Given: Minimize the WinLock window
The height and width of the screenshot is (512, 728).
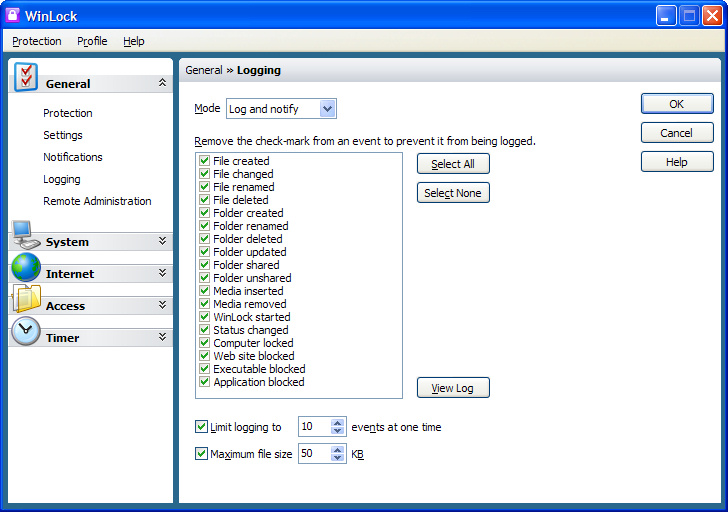Looking at the screenshot, I should (x=666, y=16).
